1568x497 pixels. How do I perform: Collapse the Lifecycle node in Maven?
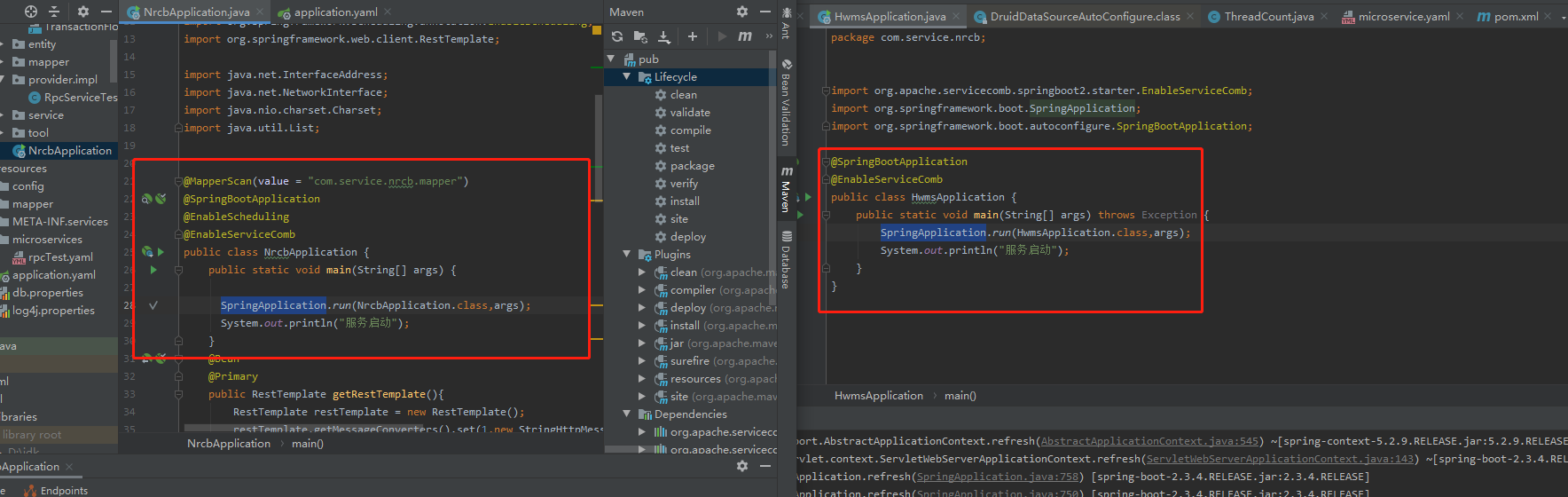pyautogui.click(x=627, y=76)
